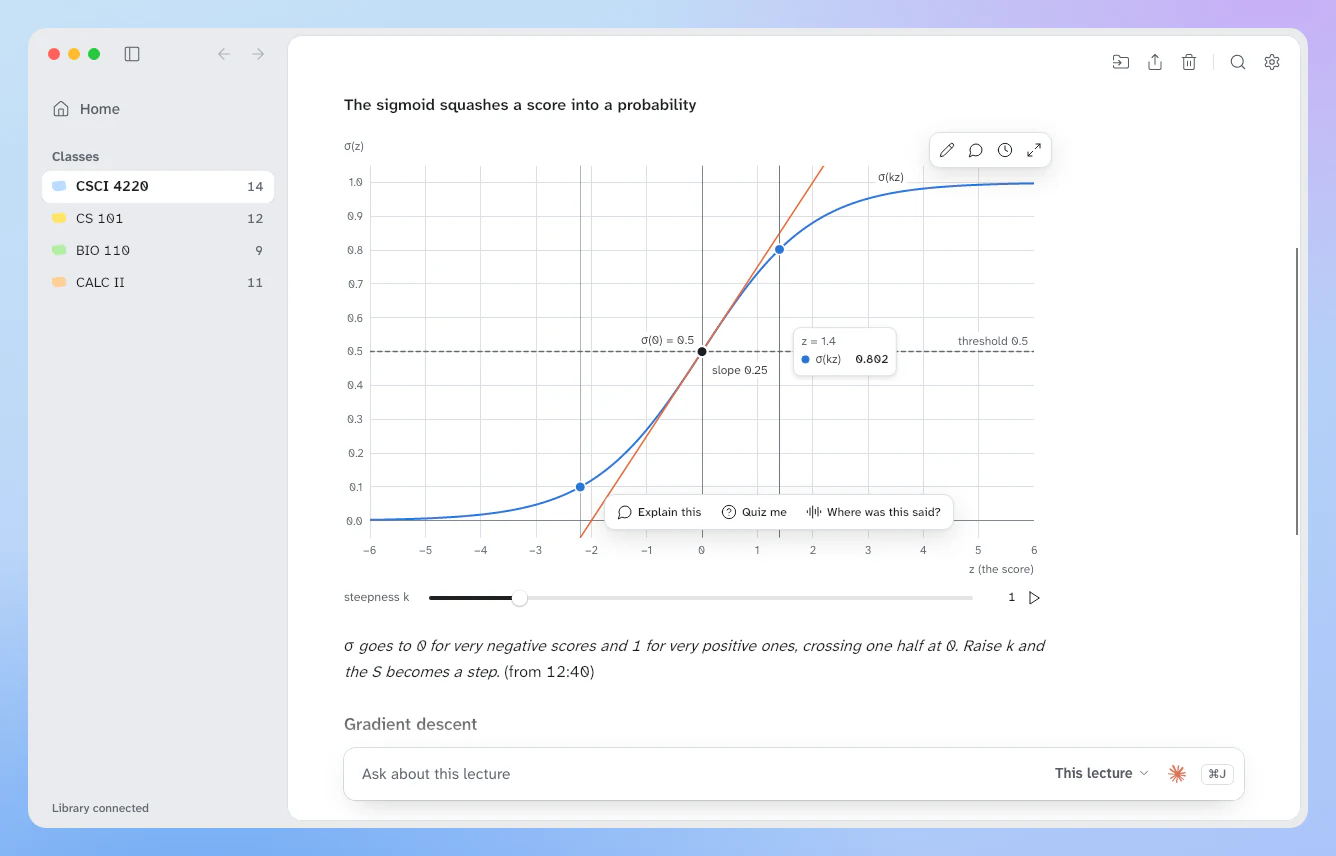Image resolution: width=1336 pixels, height=856 pixels.
Task: Click the page's vertical scrollbar
Action: tap(1297, 390)
